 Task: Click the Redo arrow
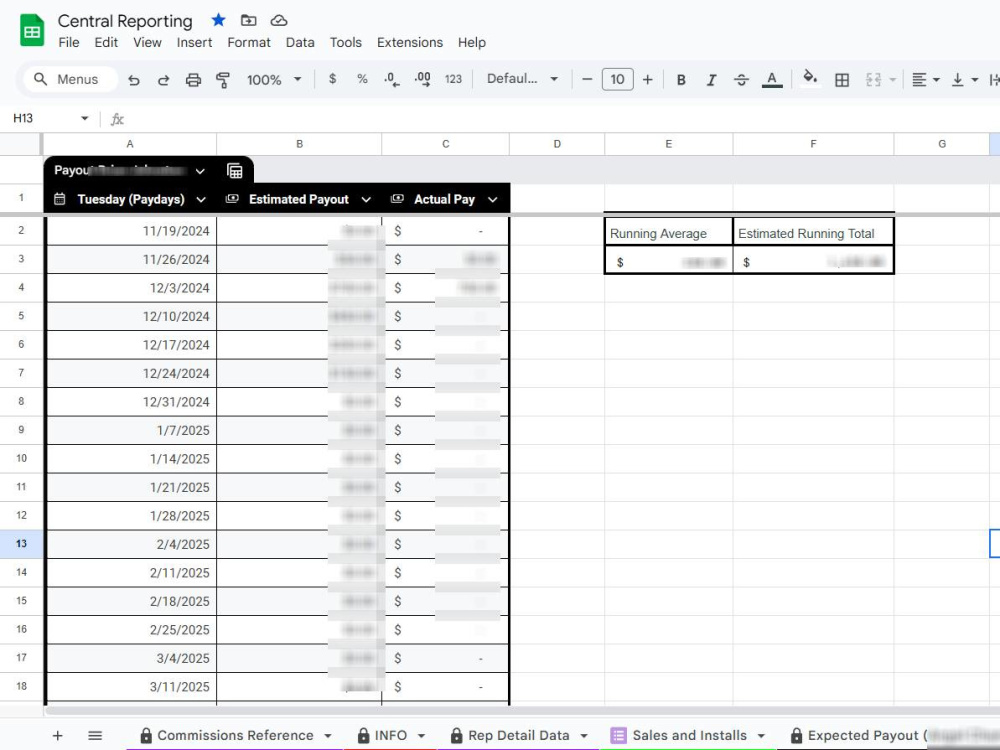(163, 80)
